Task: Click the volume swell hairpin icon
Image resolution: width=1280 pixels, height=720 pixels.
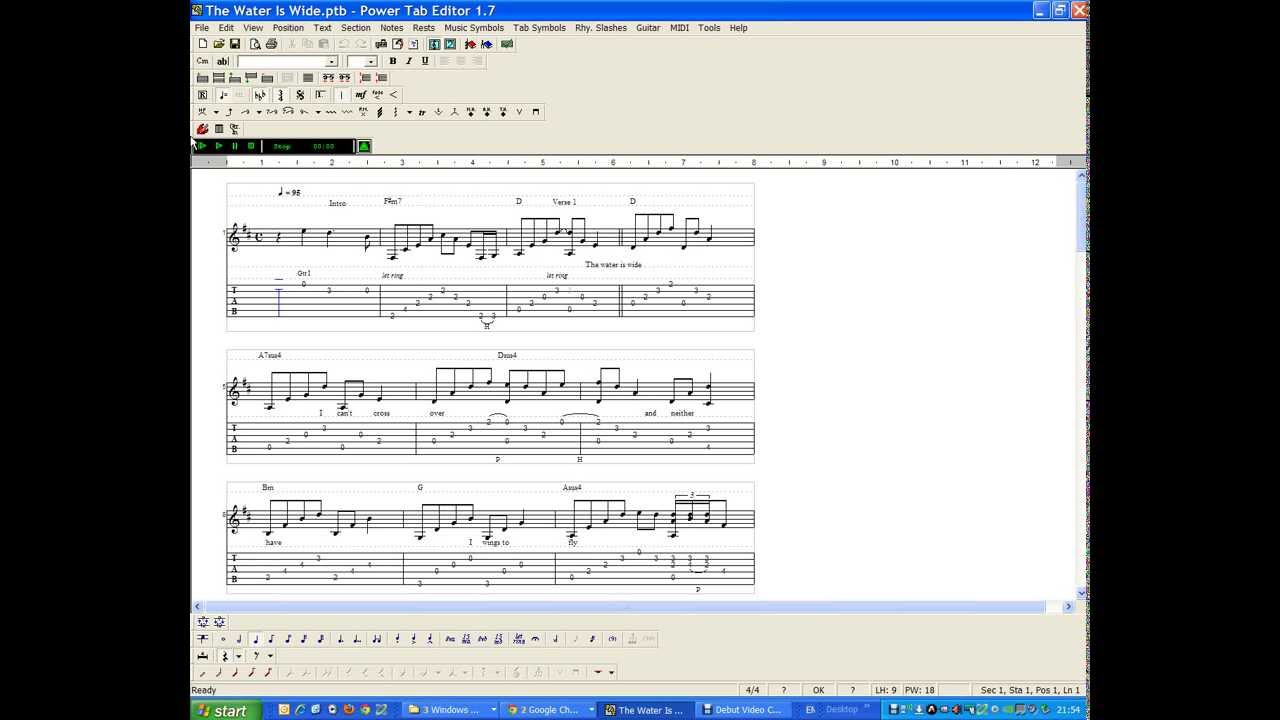Action: click(x=393, y=95)
